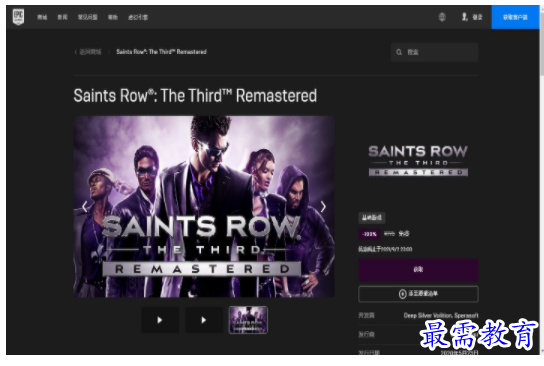
Task: Click the blue 获取客户端 get client button
Action: coord(515,17)
